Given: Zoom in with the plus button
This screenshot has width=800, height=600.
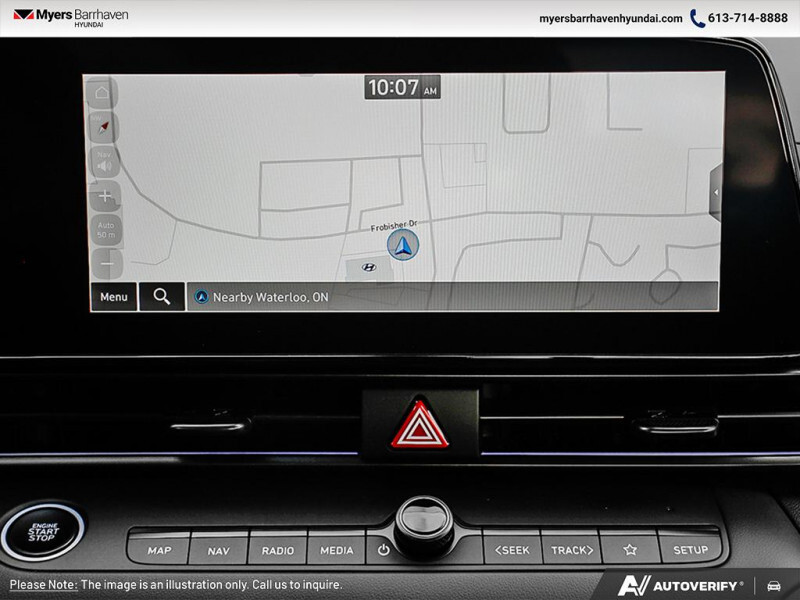Looking at the screenshot, I should pyautogui.click(x=105, y=196).
